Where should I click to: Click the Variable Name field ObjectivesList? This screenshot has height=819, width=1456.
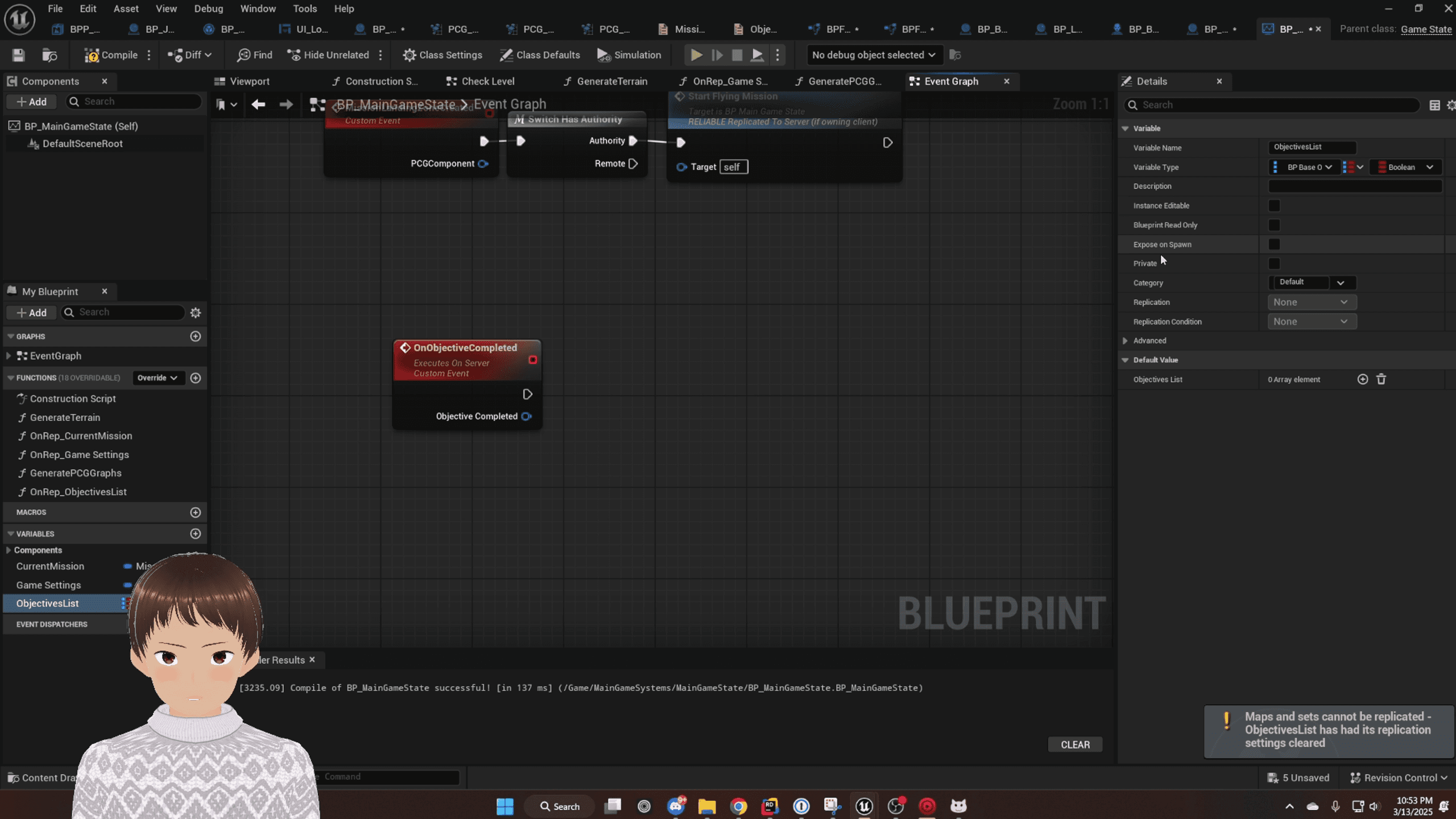1311,147
